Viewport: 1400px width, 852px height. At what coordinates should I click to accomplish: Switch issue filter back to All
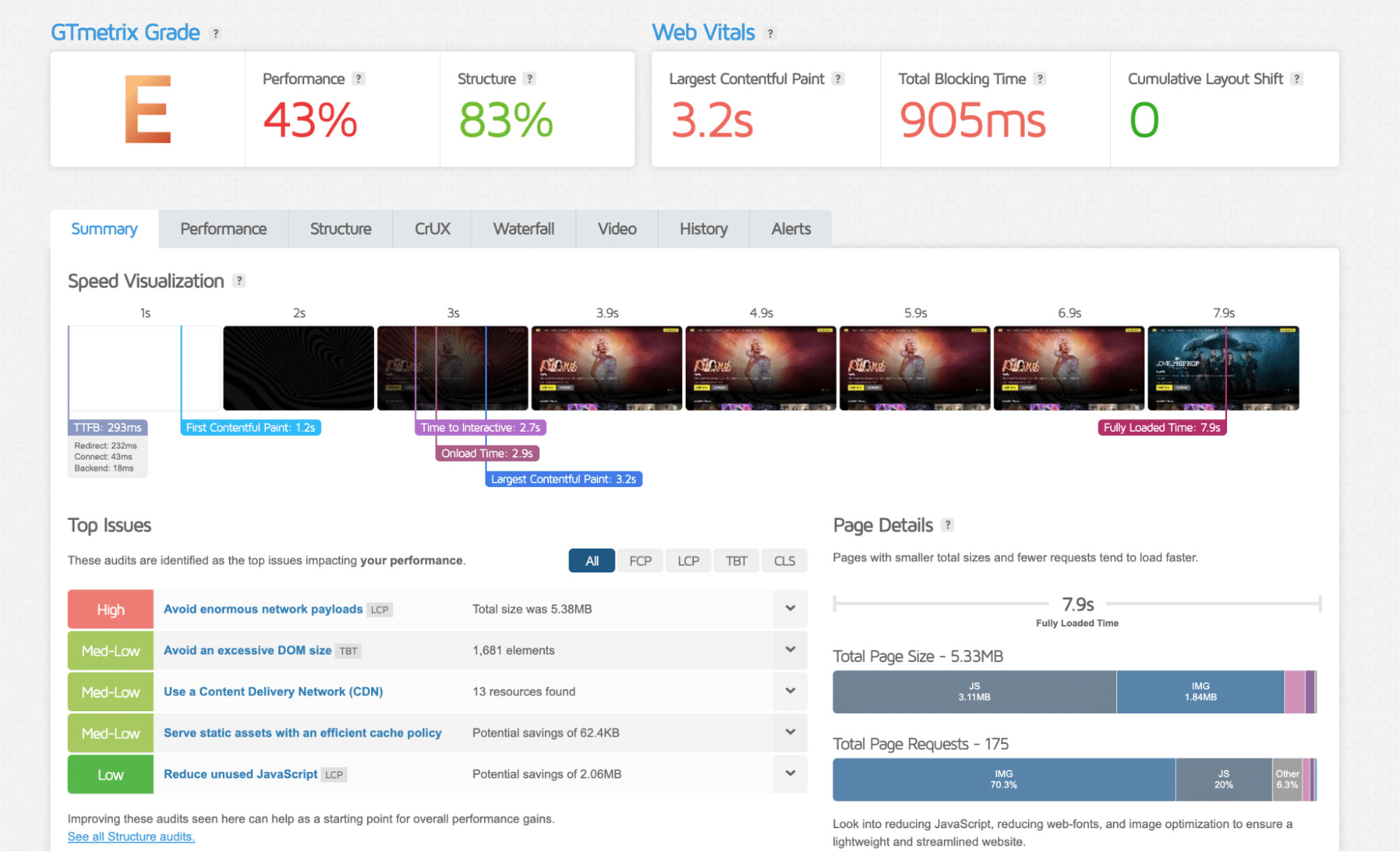click(x=591, y=561)
